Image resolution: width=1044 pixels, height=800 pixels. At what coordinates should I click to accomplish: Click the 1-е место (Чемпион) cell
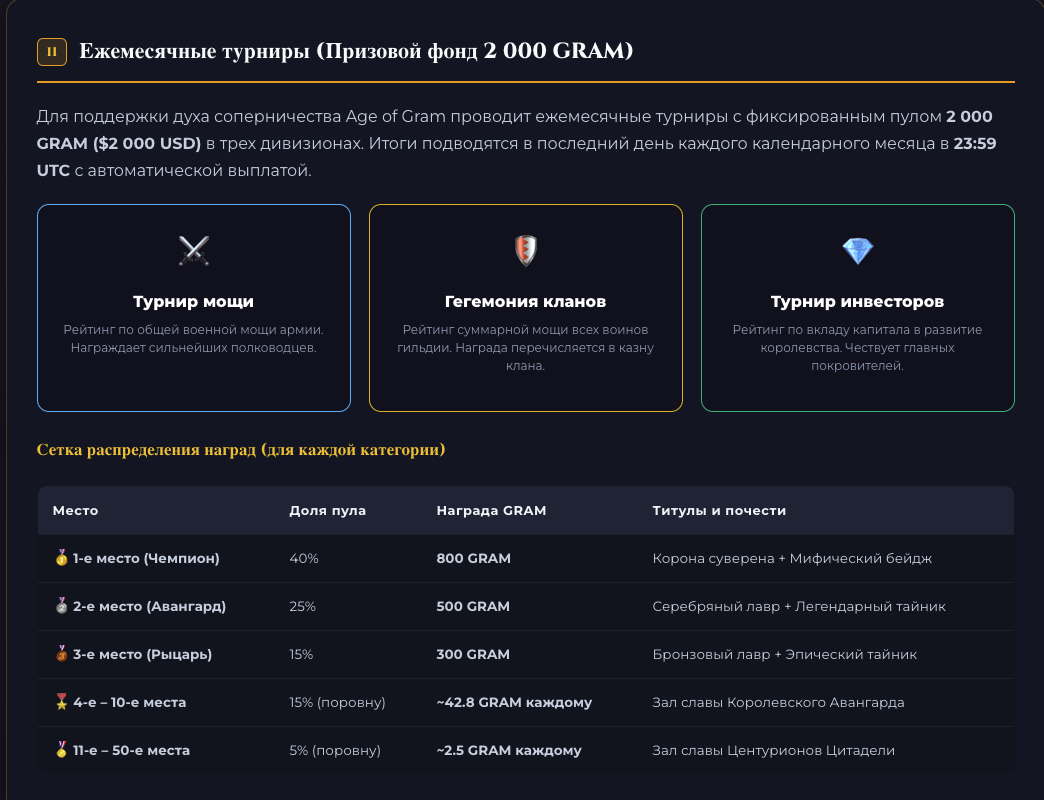click(x=146, y=558)
